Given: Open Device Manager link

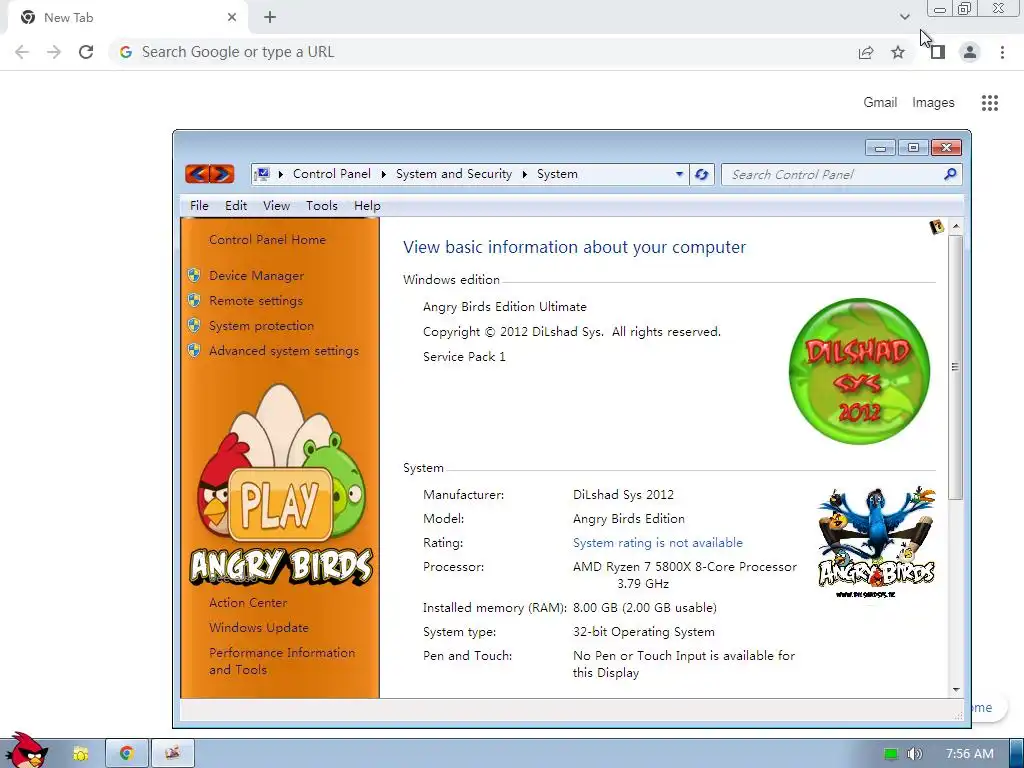Looking at the screenshot, I should (x=256, y=276).
